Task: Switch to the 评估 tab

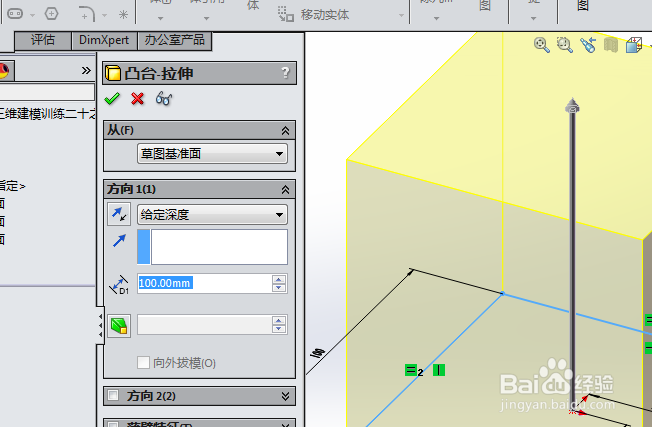Action: coord(43,40)
